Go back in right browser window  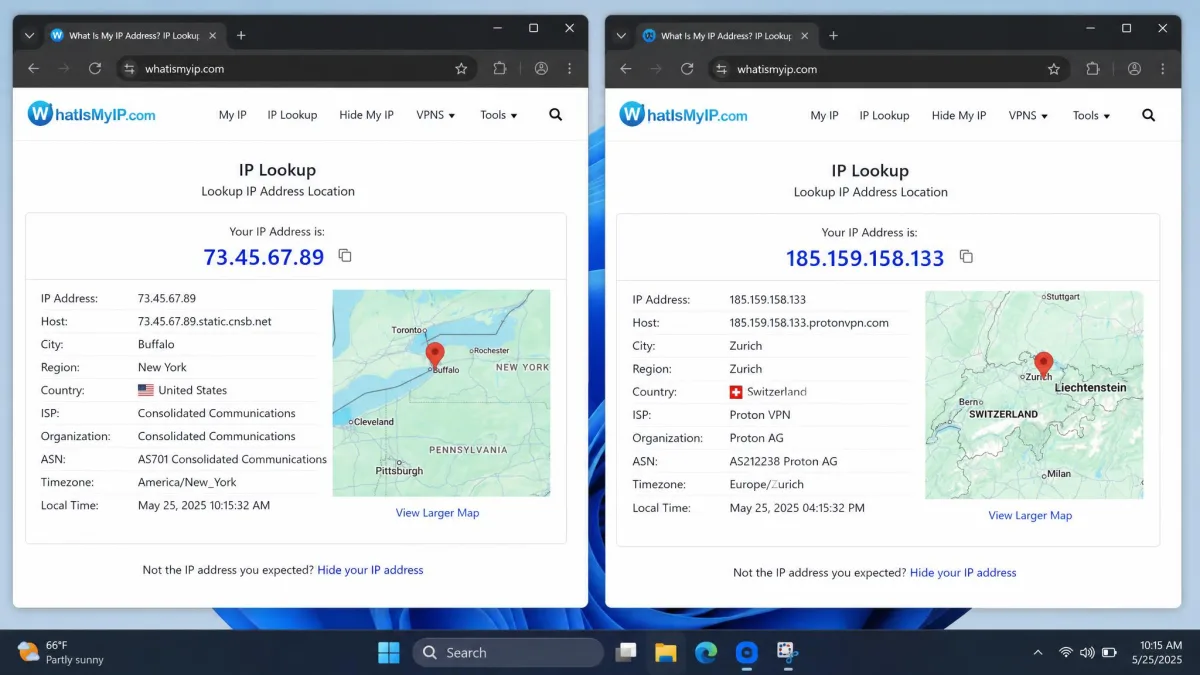[x=626, y=69]
